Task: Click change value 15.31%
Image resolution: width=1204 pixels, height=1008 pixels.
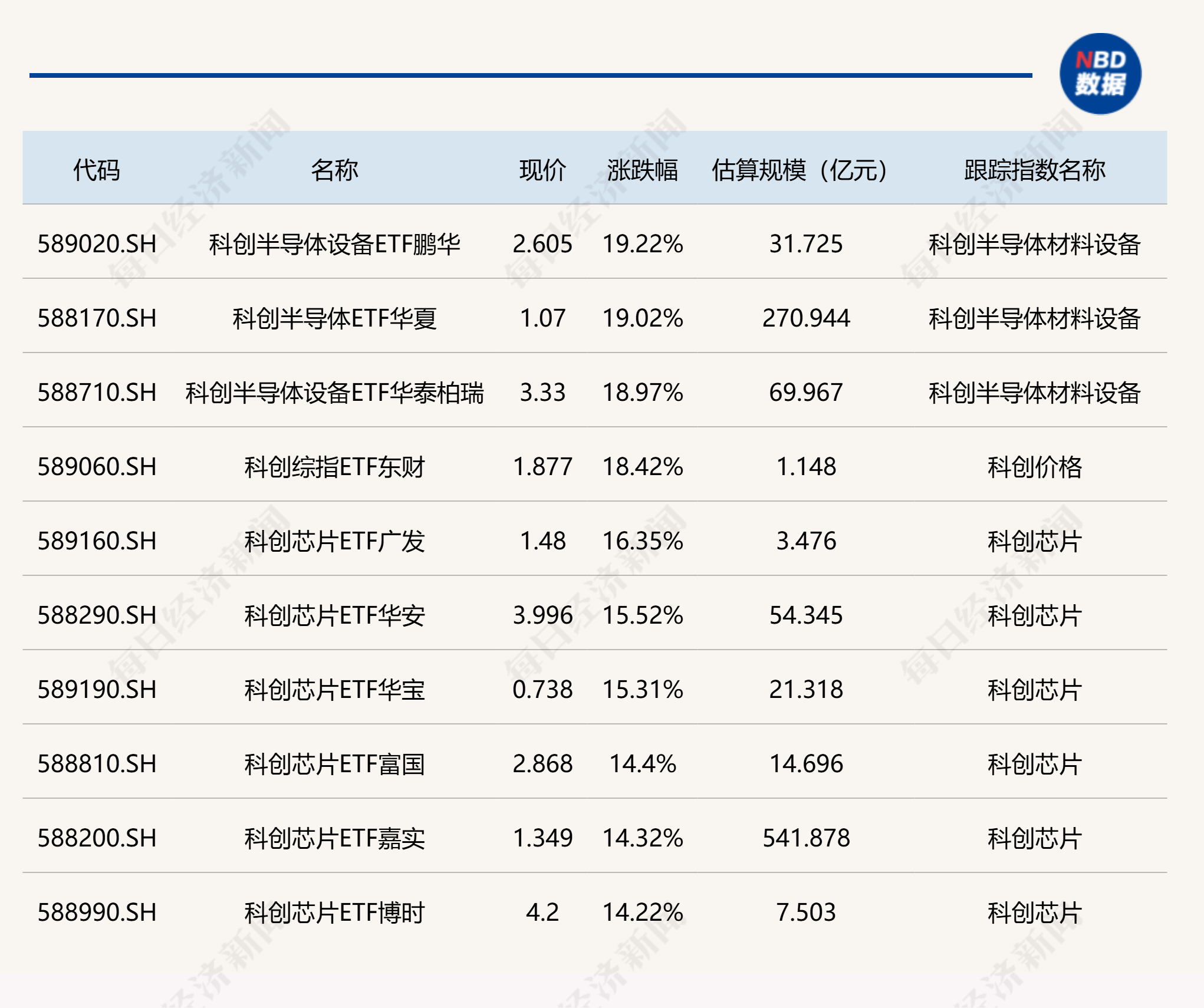Action: coord(643,690)
